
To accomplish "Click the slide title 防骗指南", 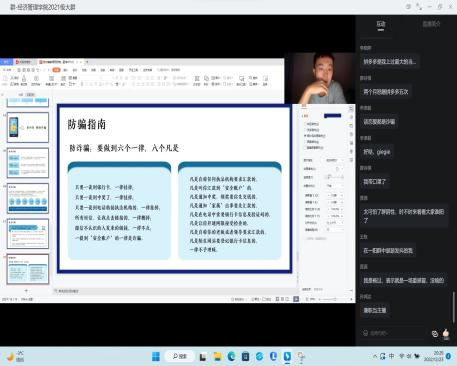I will [x=87, y=124].
